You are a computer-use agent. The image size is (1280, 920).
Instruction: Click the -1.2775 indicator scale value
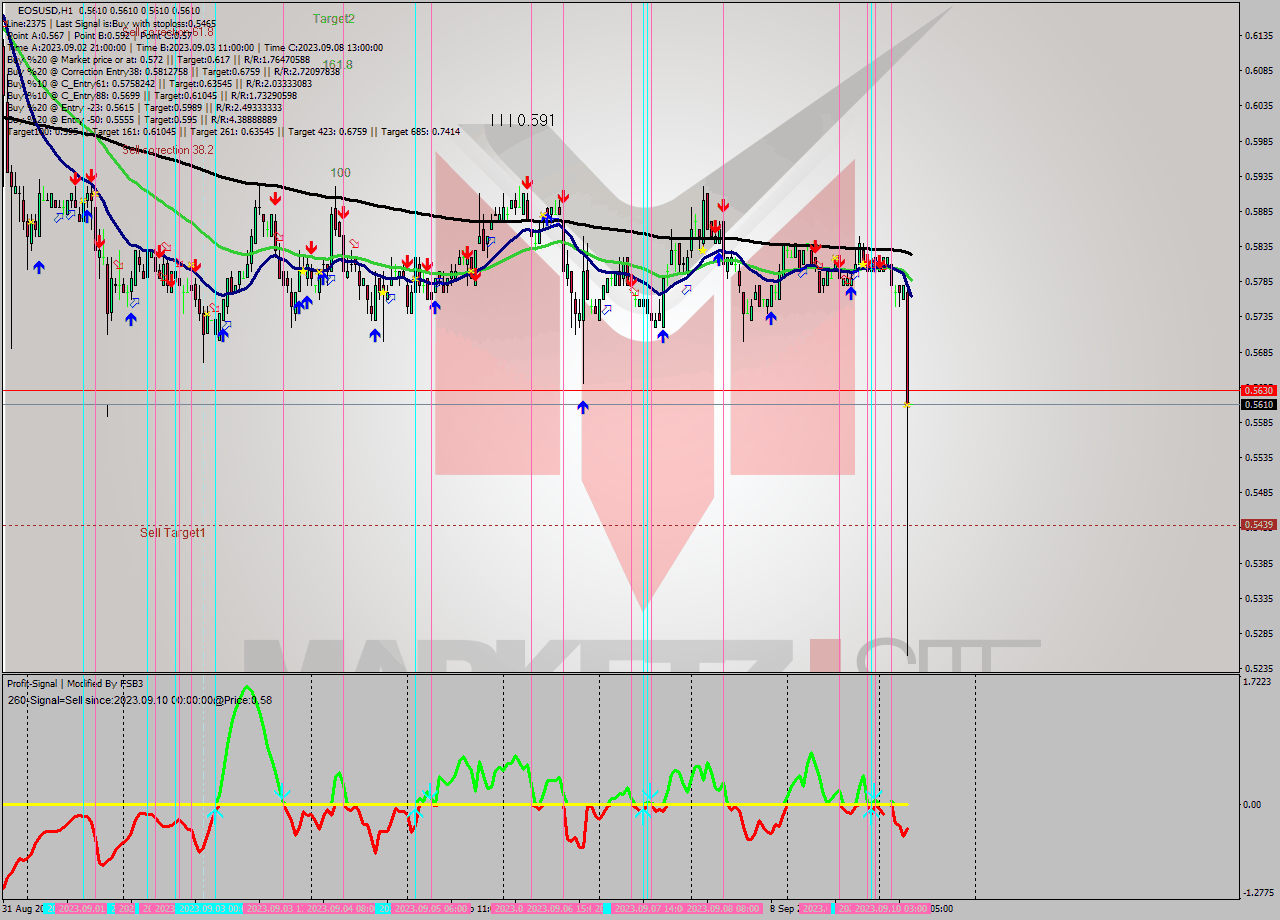(x=1257, y=892)
